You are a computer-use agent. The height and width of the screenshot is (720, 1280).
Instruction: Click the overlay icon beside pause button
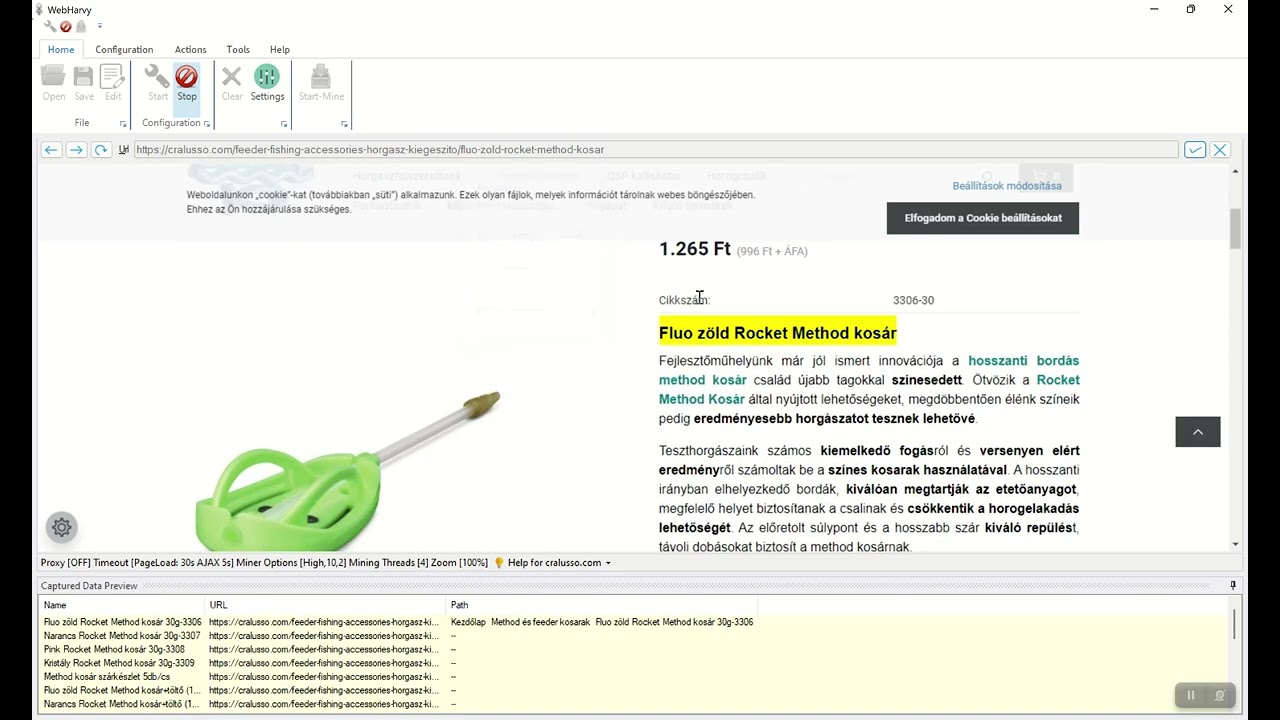(x=1220, y=695)
